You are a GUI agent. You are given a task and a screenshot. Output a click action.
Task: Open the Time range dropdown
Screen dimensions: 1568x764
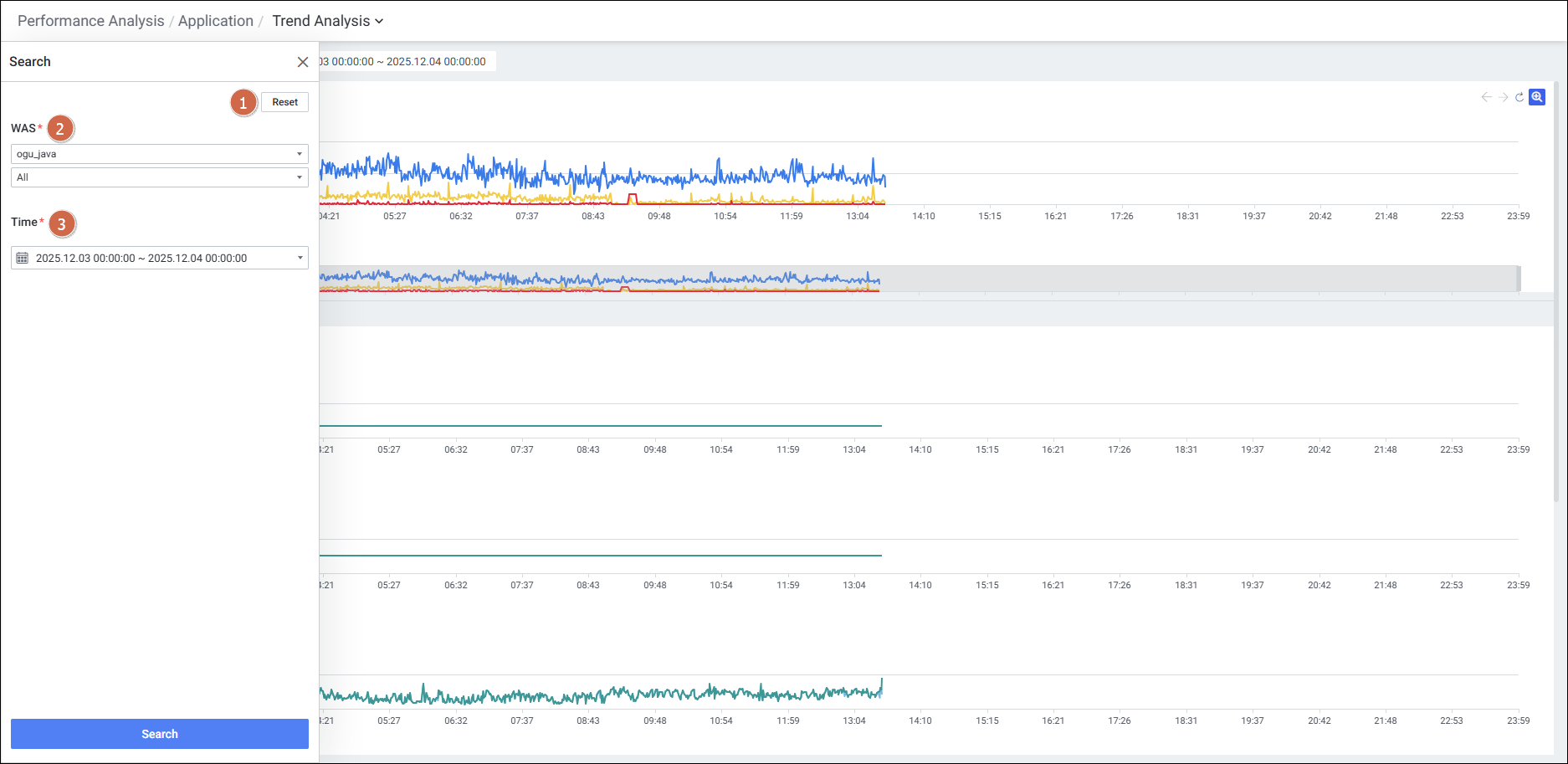tap(159, 258)
